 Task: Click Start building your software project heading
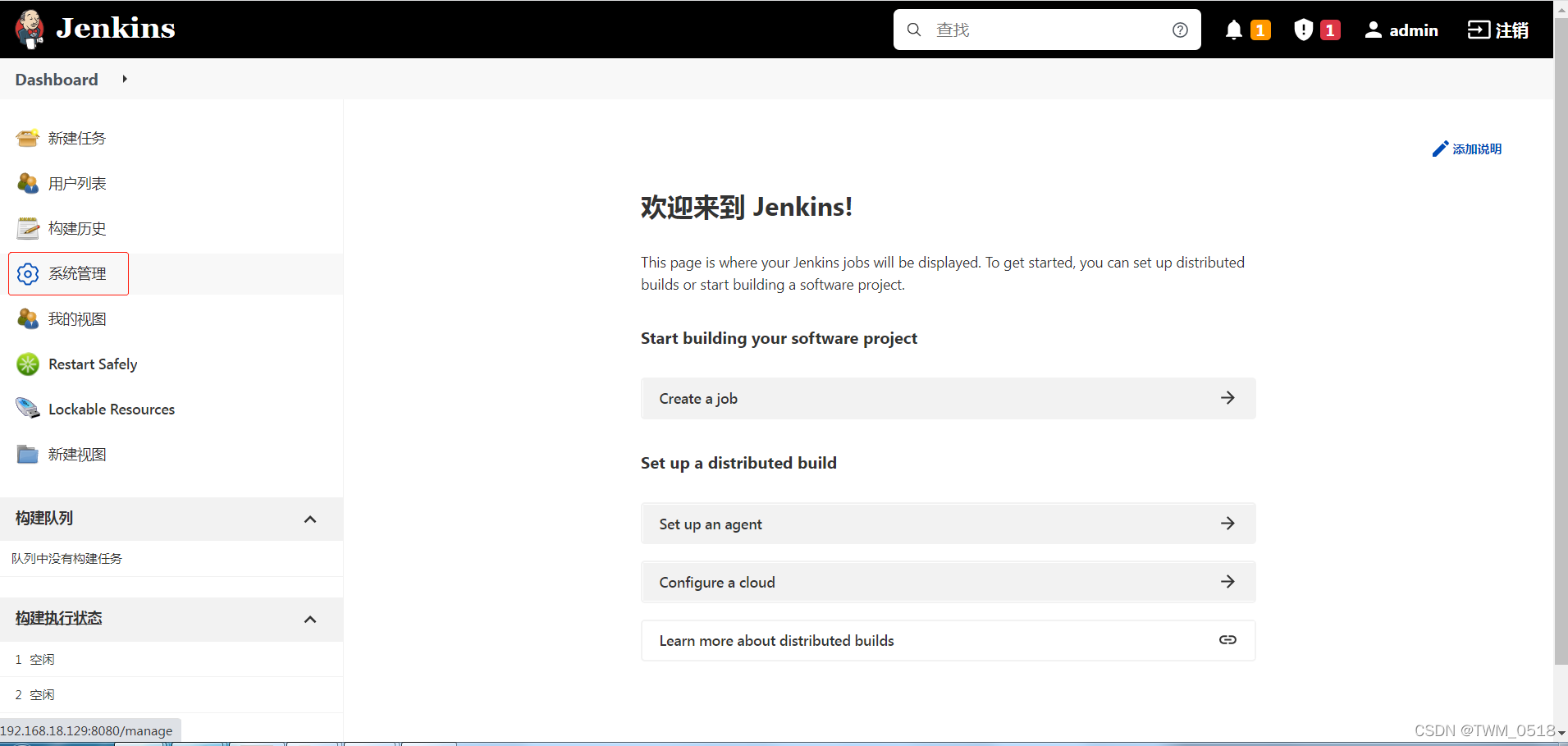click(779, 338)
